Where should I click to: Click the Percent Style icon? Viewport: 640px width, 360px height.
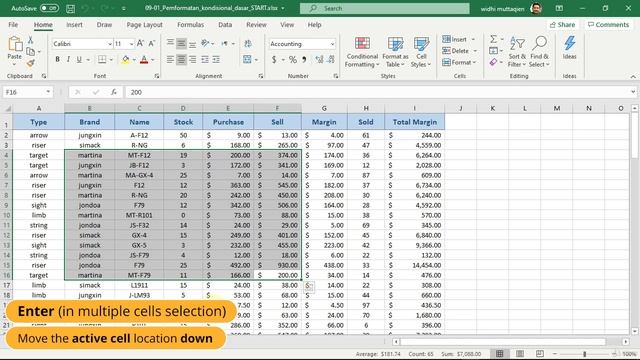[293, 60]
